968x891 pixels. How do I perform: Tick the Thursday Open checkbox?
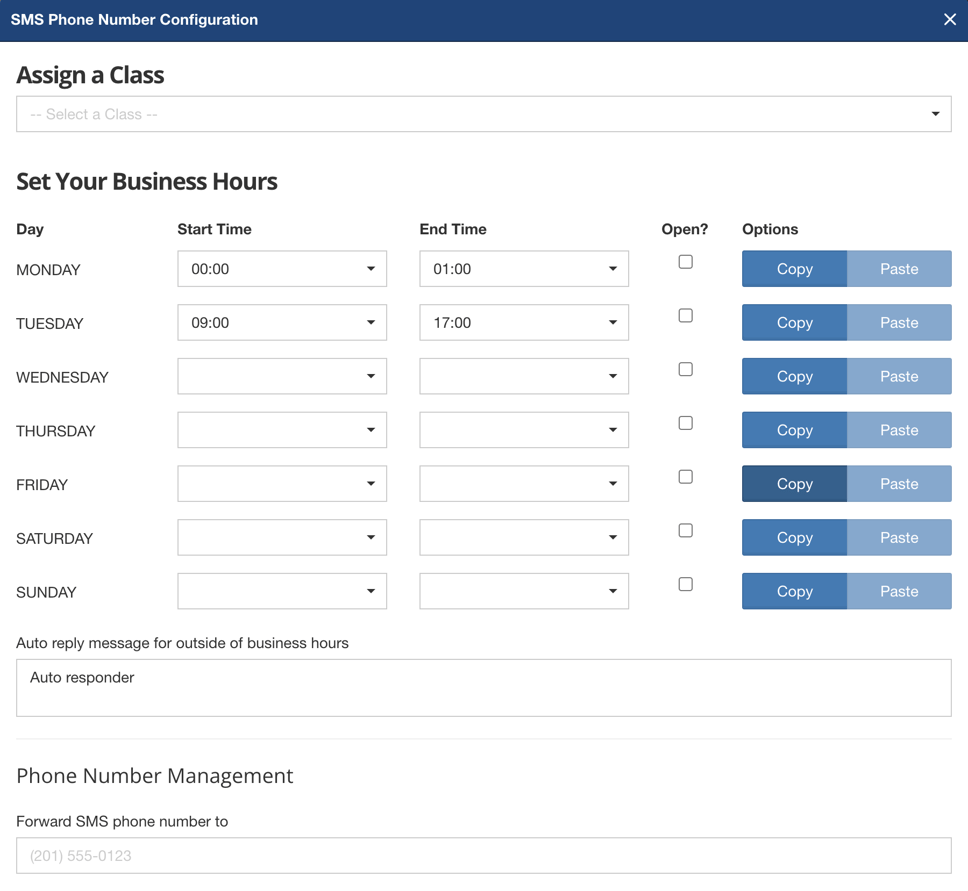685,423
